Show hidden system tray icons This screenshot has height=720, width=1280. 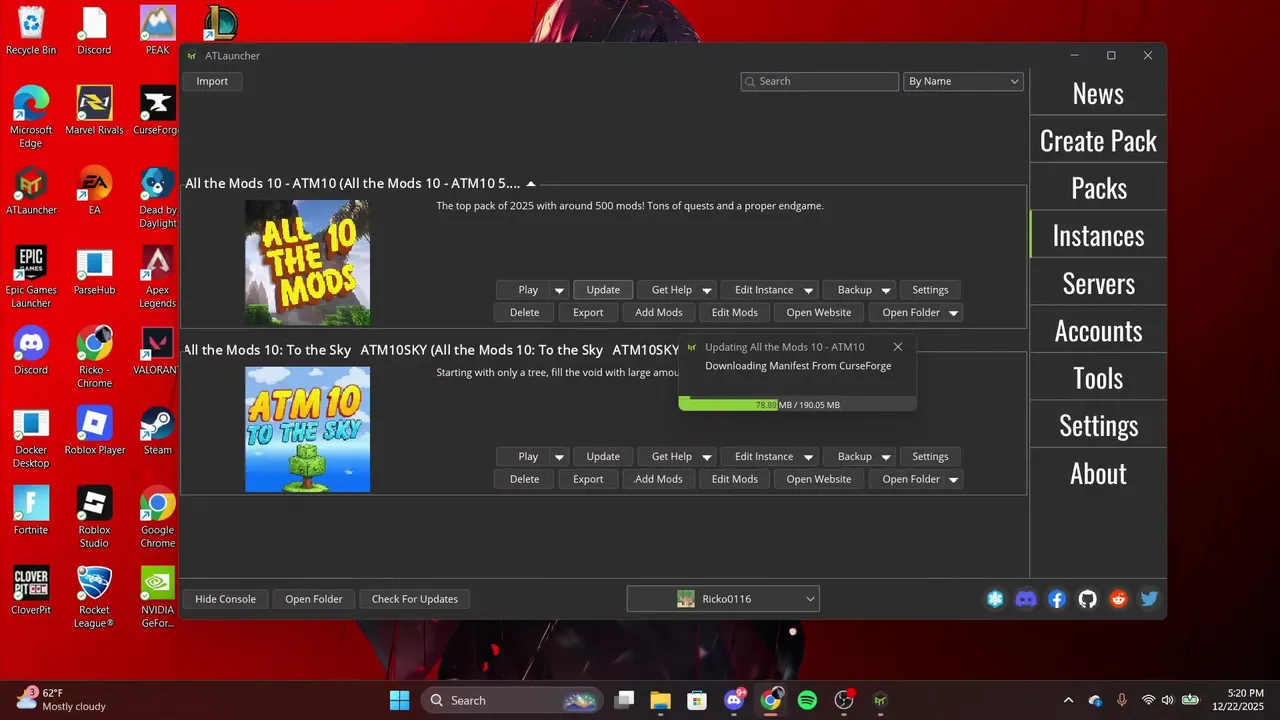point(1068,700)
